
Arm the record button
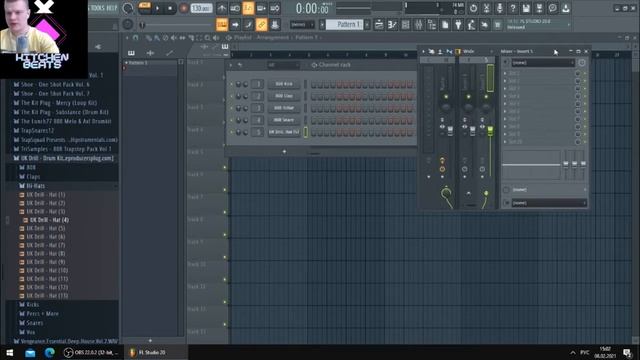tap(184, 8)
